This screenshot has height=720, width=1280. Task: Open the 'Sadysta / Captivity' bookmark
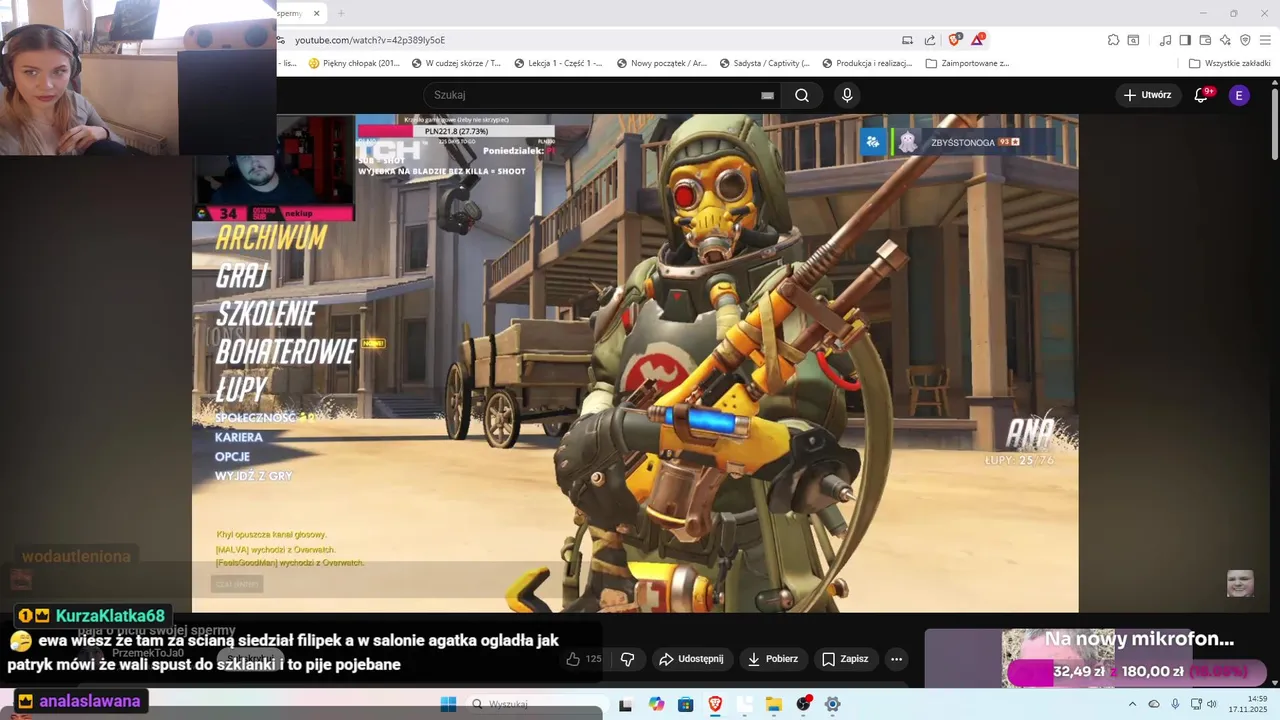click(764, 63)
